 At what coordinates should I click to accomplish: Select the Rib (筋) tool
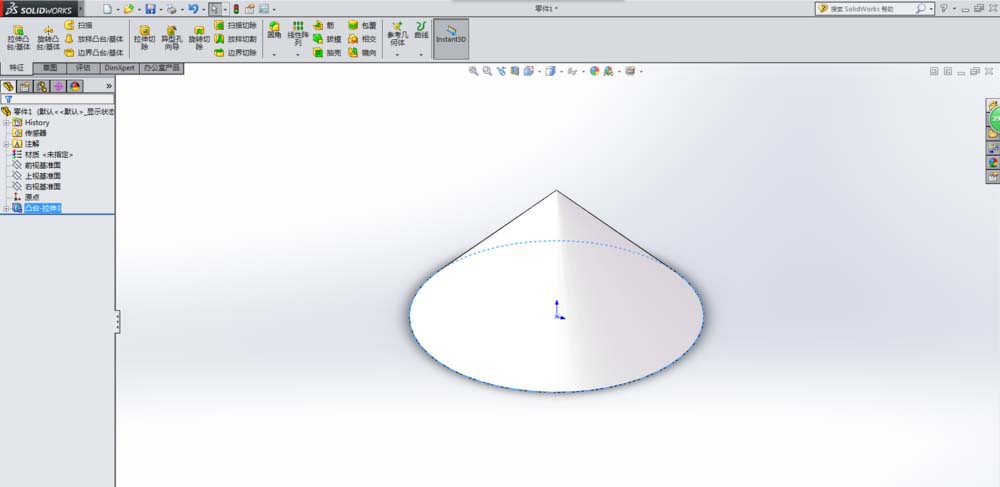tap(323, 25)
